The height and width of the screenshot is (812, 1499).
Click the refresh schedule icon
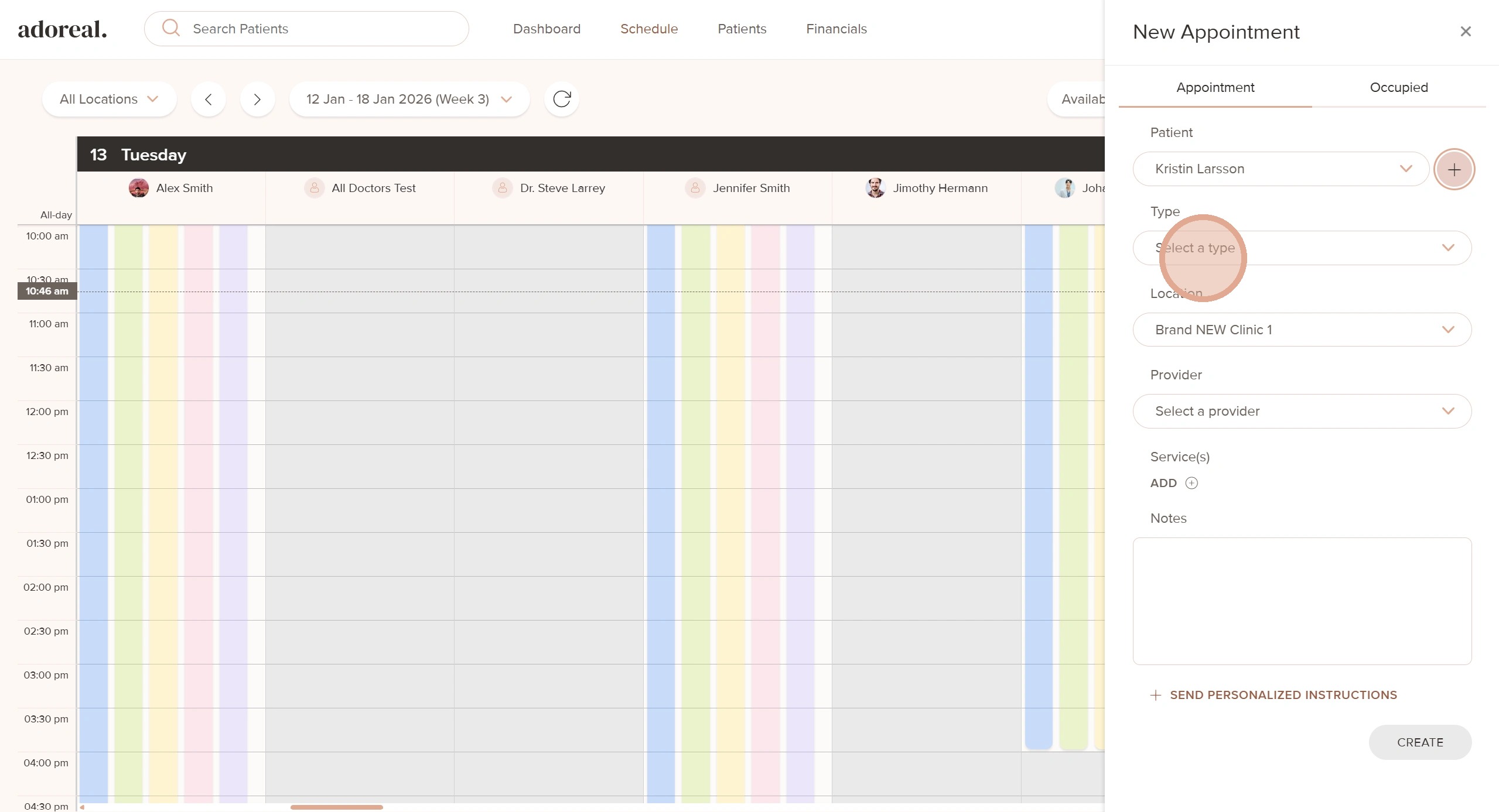click(x=561, y=99)
